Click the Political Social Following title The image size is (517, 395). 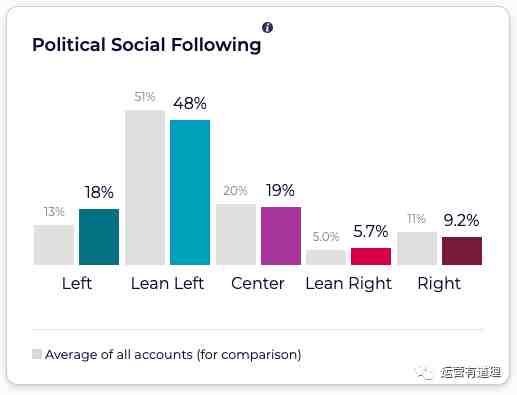pos(147,45)
